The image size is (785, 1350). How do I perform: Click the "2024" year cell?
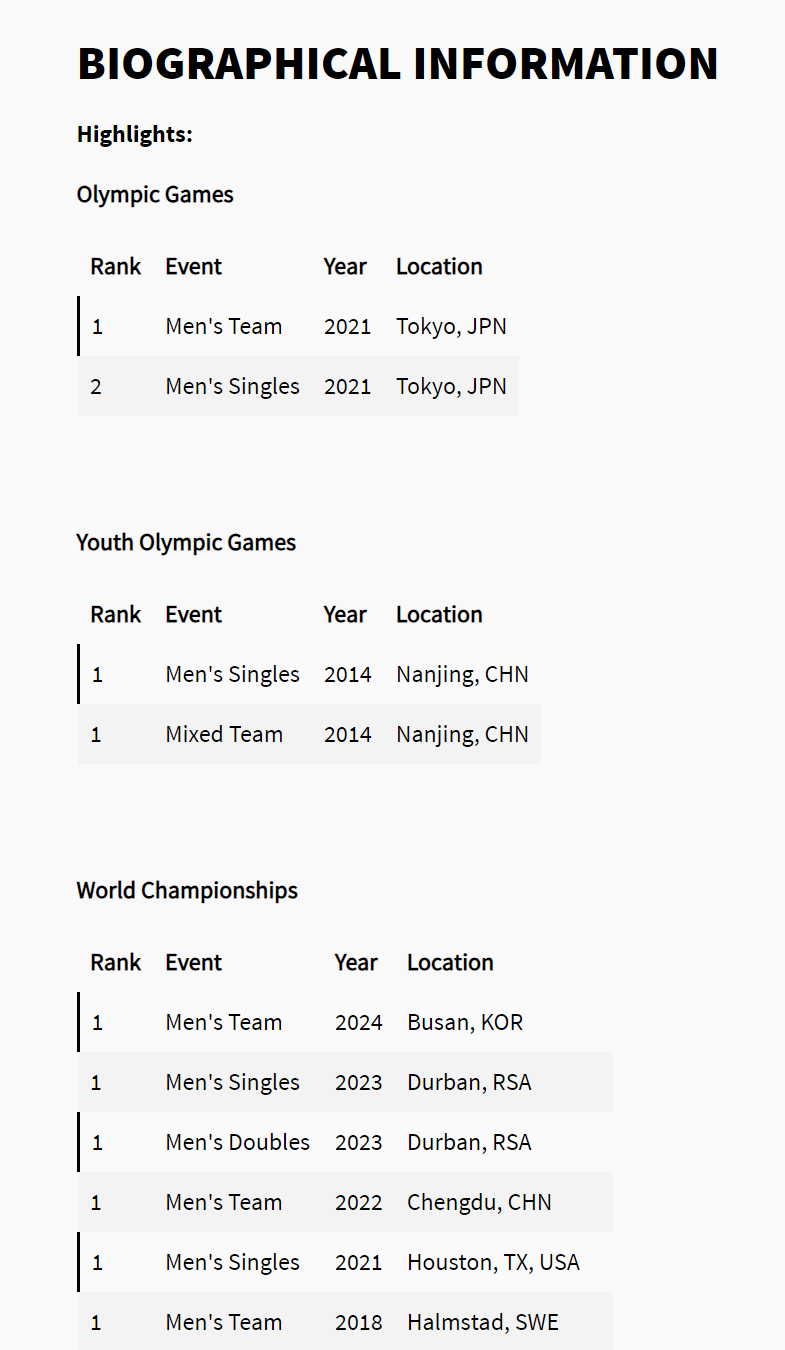[x=359, y=1022]
